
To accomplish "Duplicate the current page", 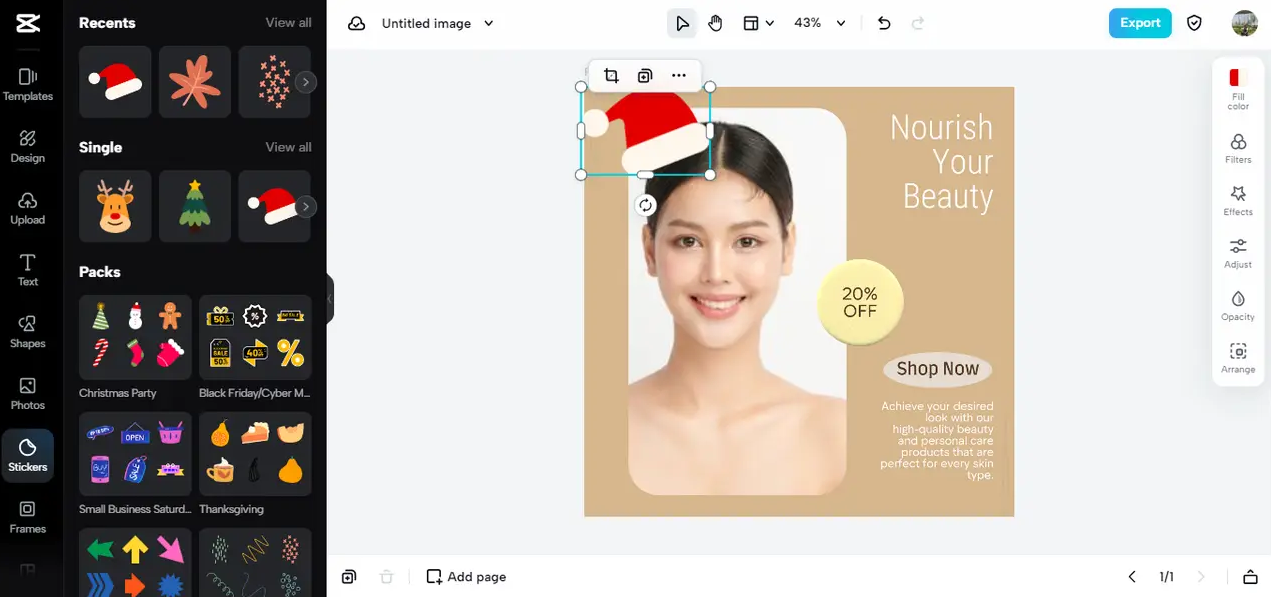I will click(x=348, y=577).
